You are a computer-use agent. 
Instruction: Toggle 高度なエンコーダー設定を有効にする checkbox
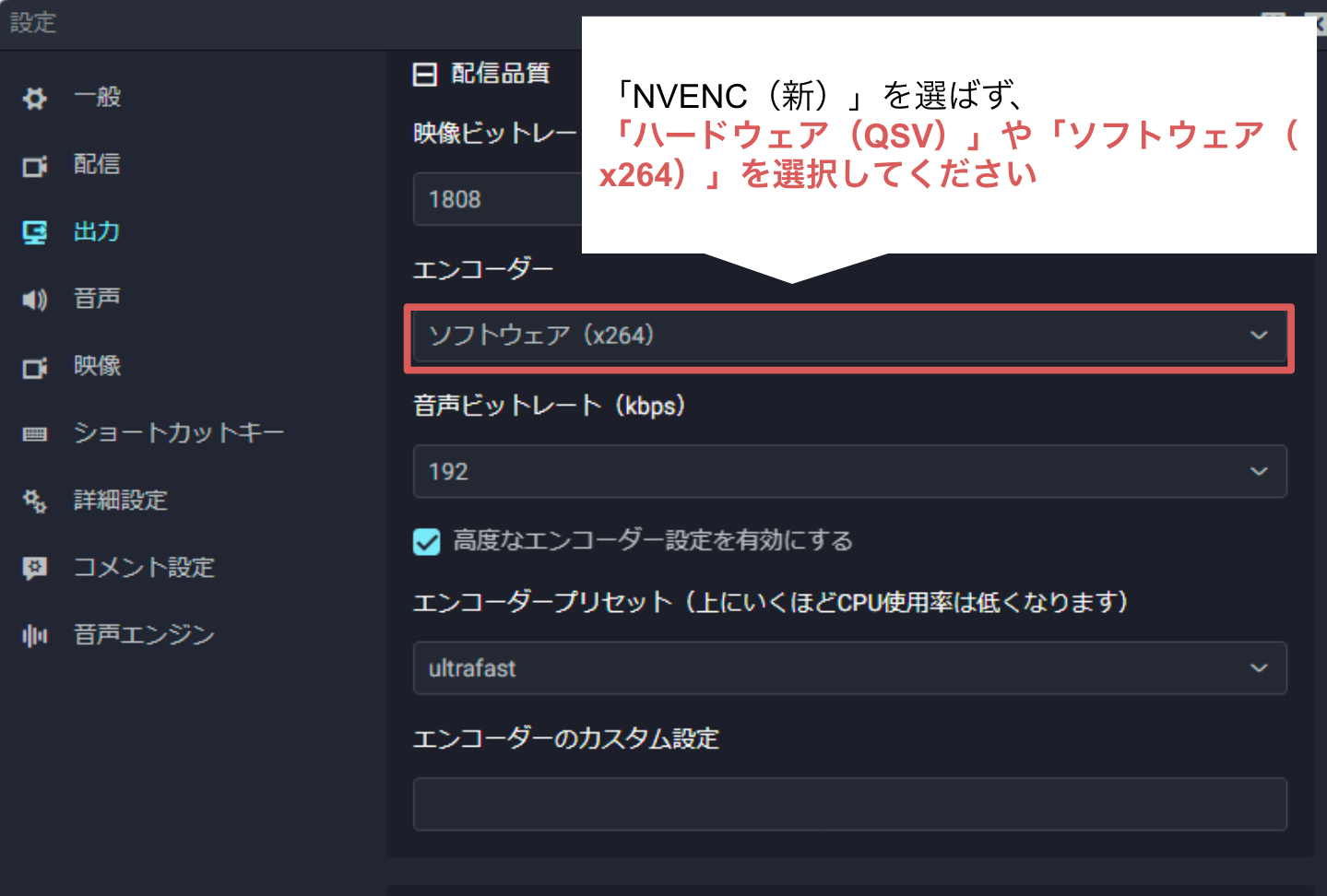click(427, 542)
